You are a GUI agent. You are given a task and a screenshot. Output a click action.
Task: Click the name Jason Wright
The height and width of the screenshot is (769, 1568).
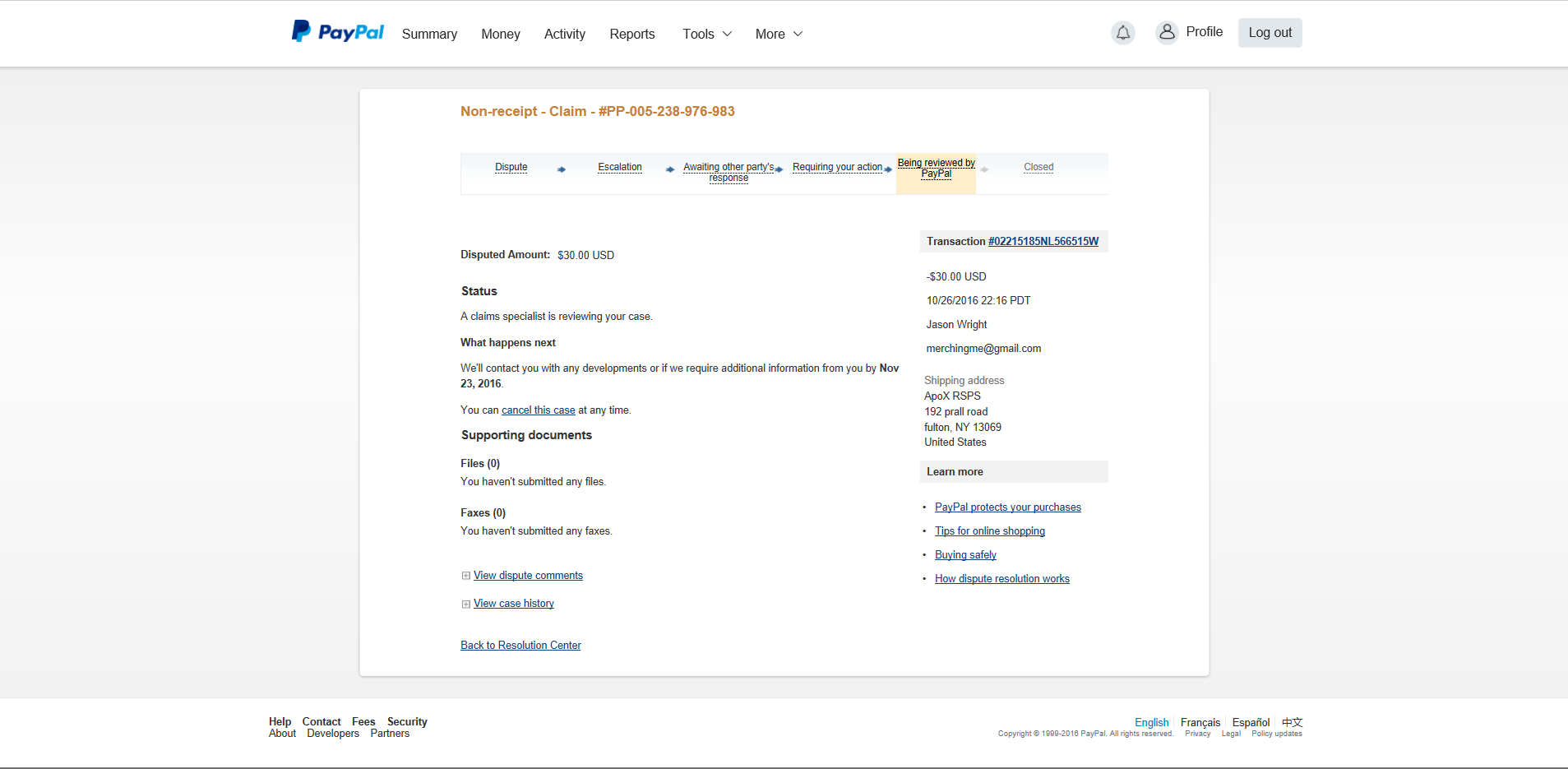point(956,325)
